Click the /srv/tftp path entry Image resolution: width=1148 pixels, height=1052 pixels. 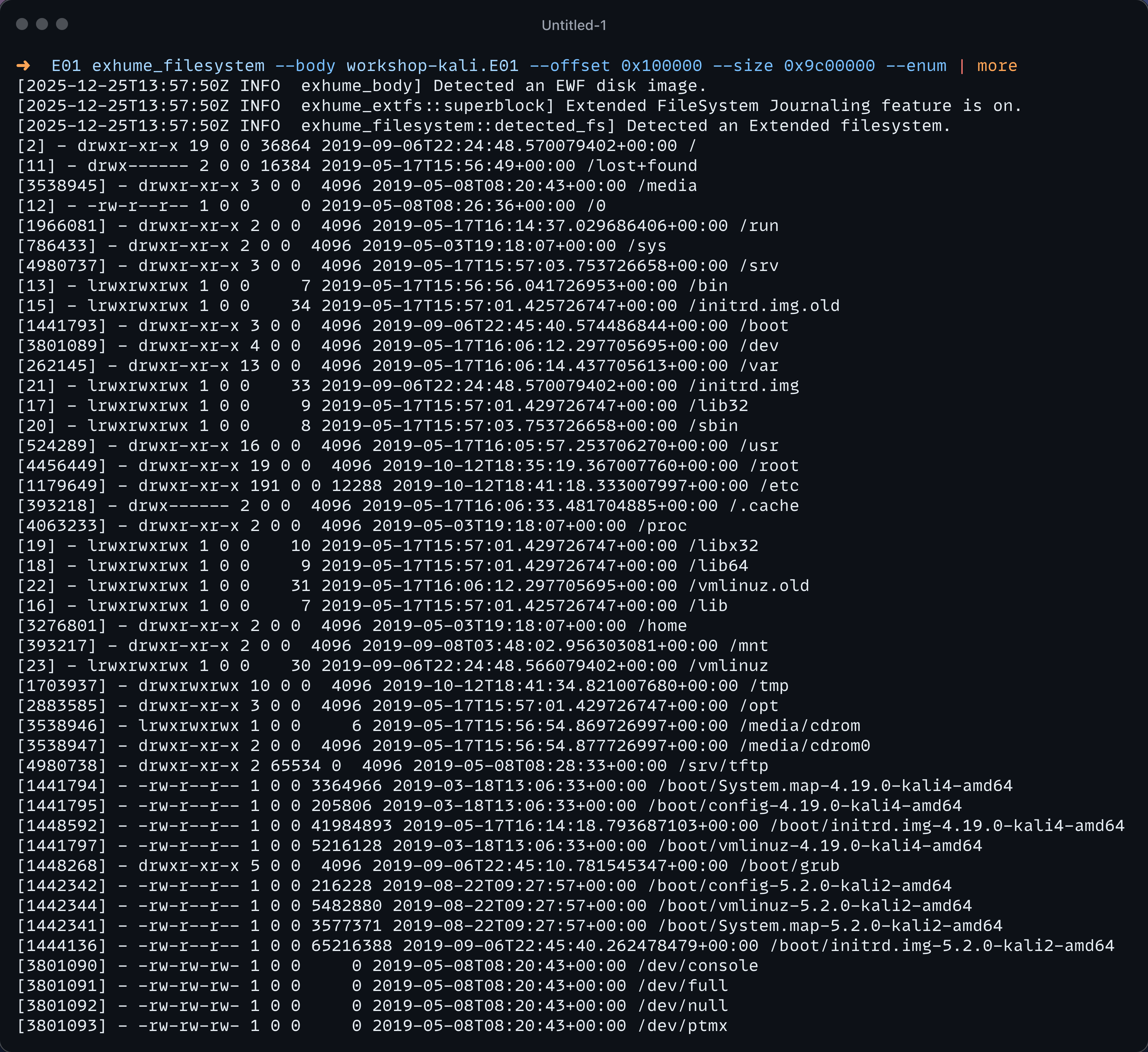[x=723, y=766]
